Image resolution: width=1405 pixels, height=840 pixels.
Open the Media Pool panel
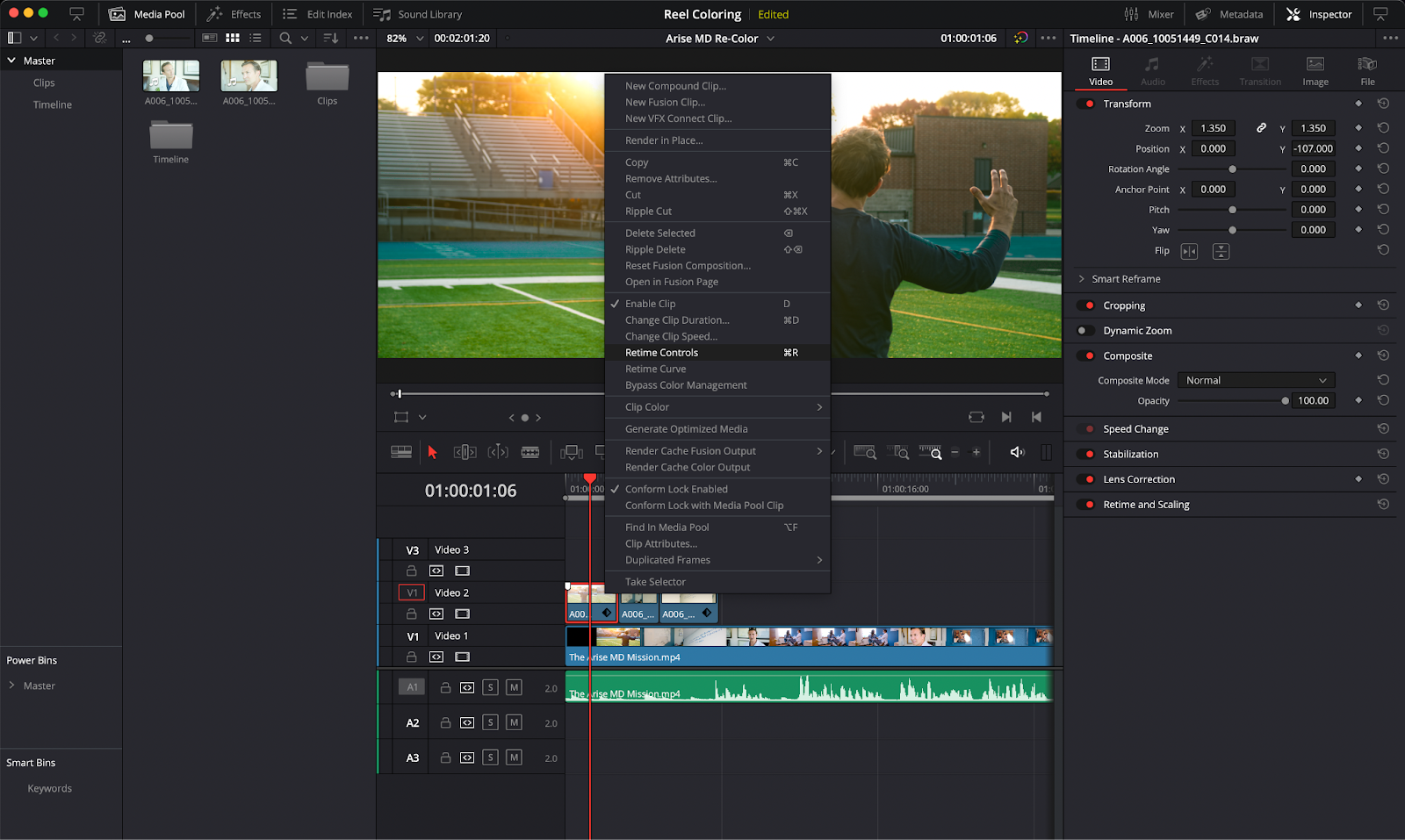tap(147, 14)
